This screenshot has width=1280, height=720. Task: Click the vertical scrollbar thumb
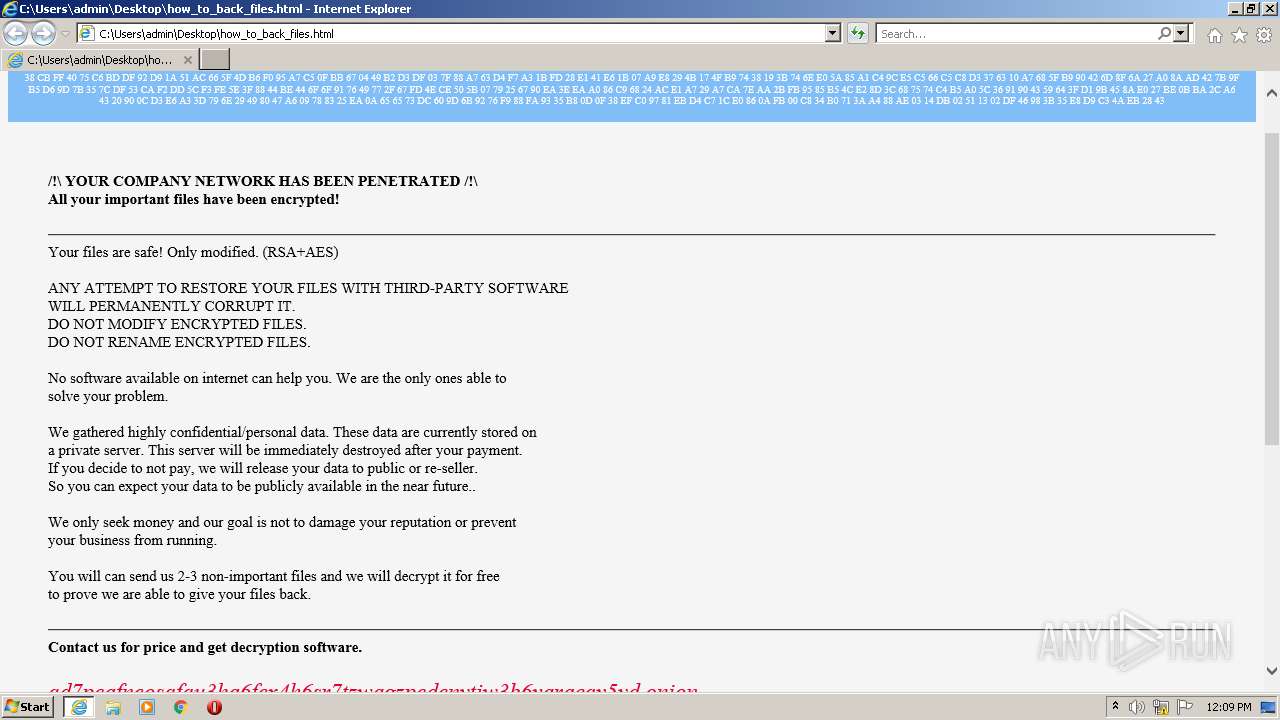tap(1272, 288)
